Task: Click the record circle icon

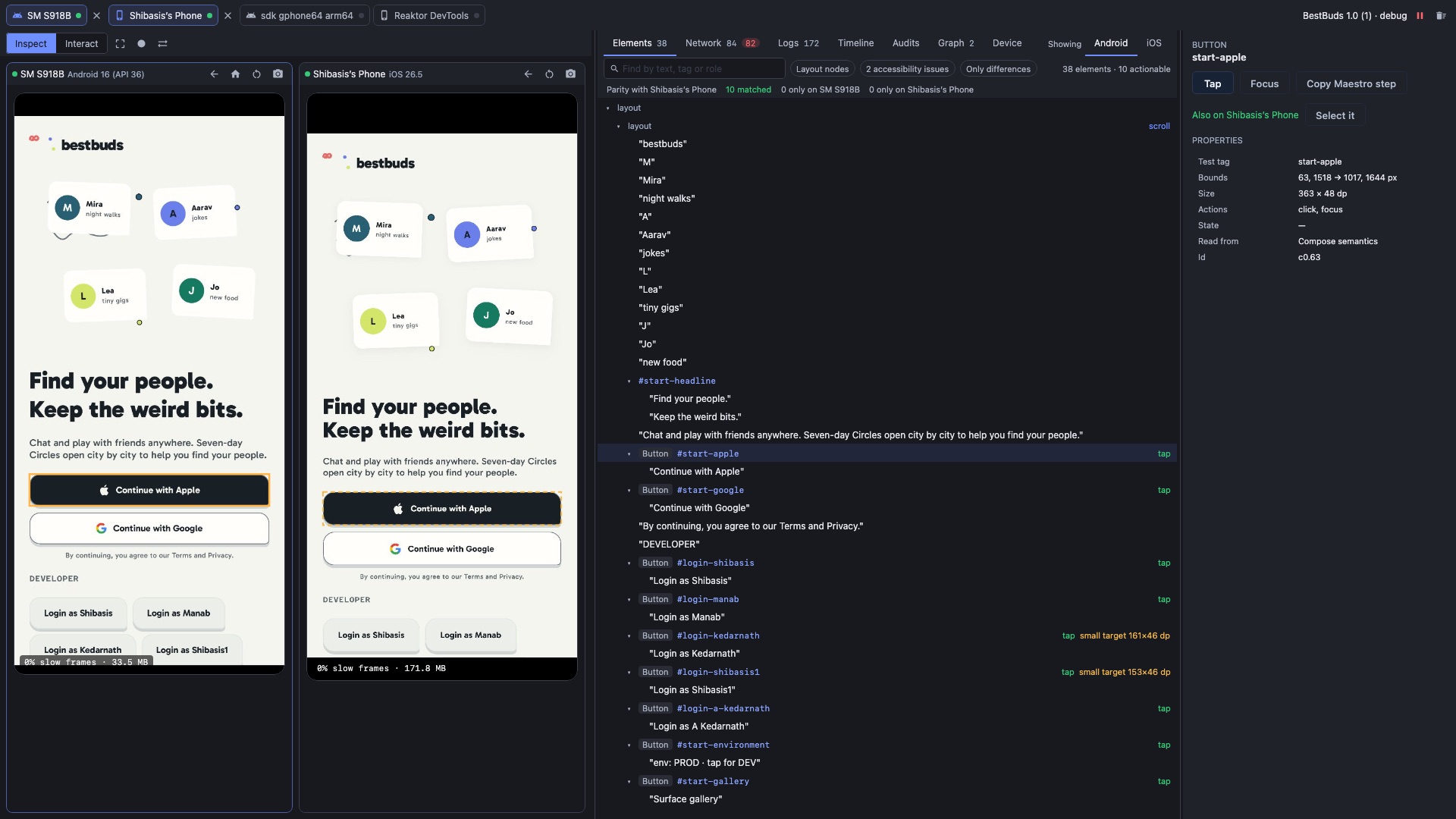Action: tap(141, 44)
